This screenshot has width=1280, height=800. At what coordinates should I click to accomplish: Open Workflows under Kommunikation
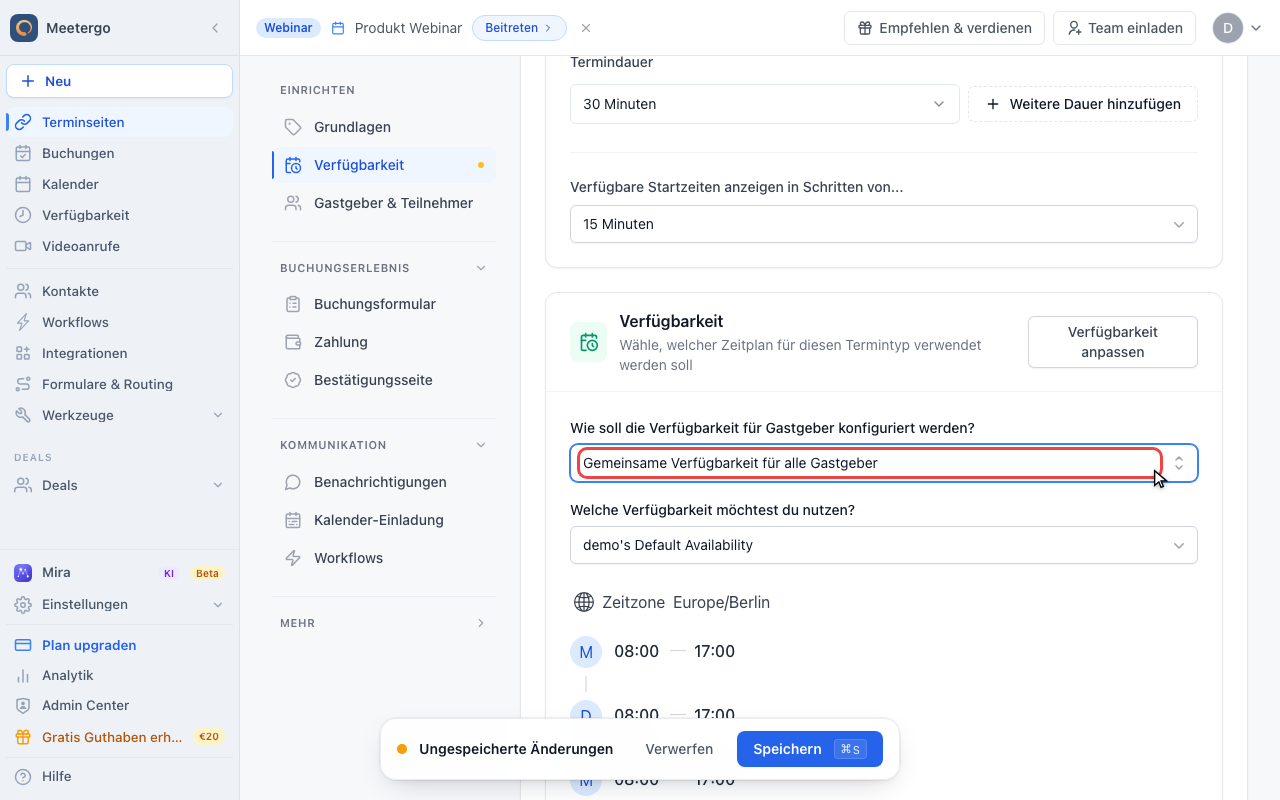(x=384, y=558)
